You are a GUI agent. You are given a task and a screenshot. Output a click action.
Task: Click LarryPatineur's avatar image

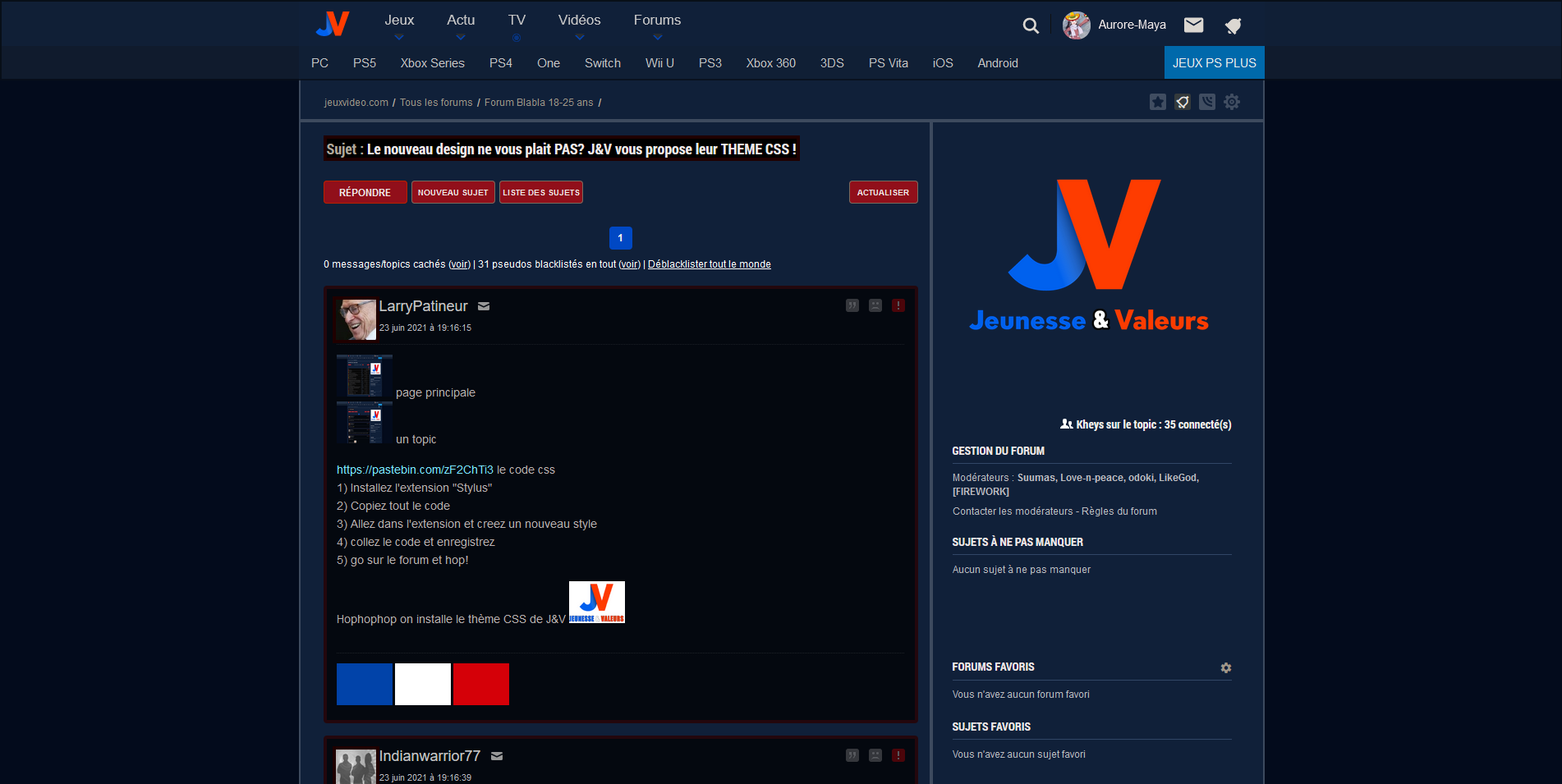[x=356, y=319]
